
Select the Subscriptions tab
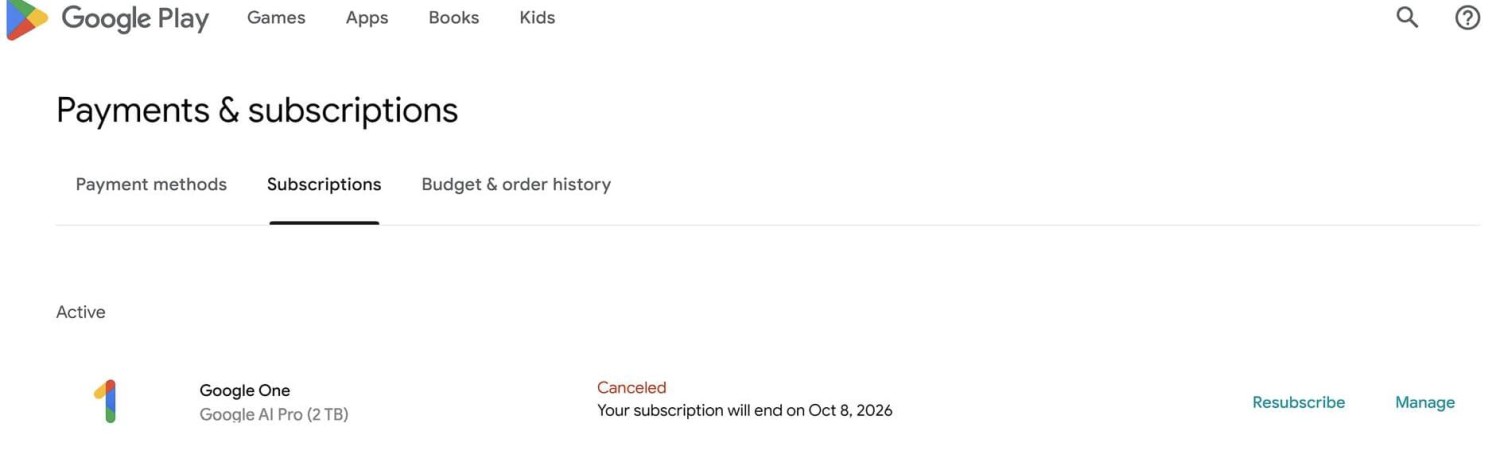(324, 184)
